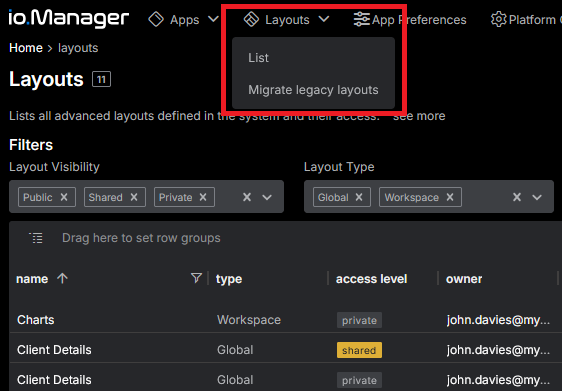The image size is (562, 391).
Task: Click the layouts count badge 11
Action: 101,79
